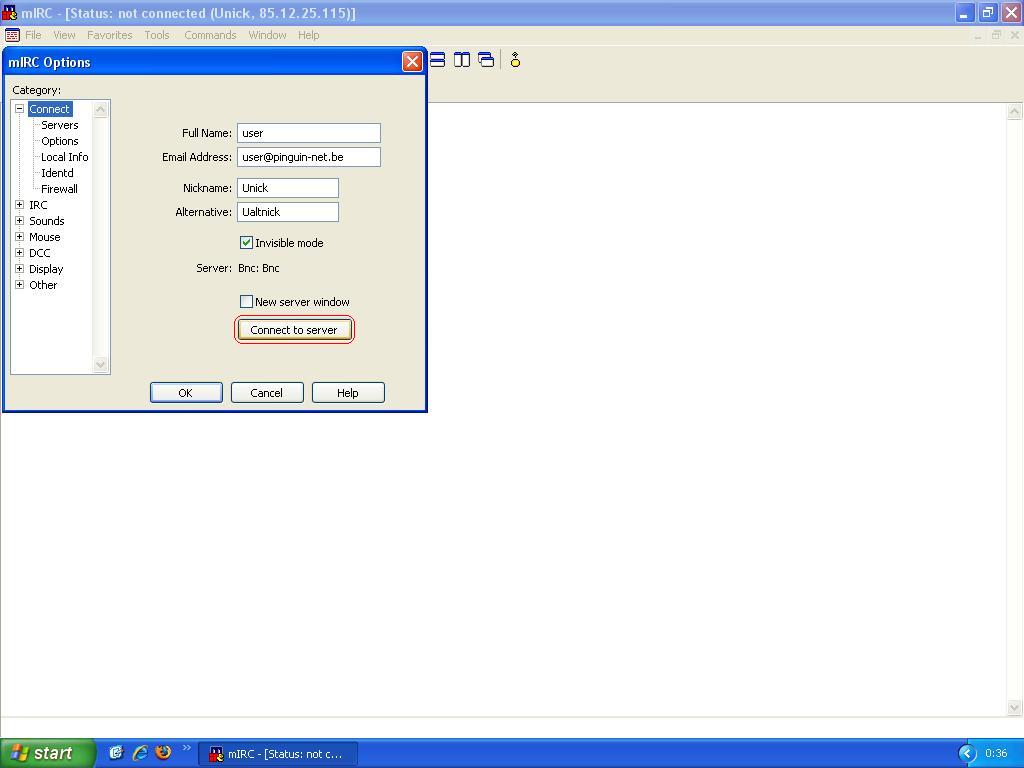
Task: Select IRC label in category tree
Action: [38, 205]
